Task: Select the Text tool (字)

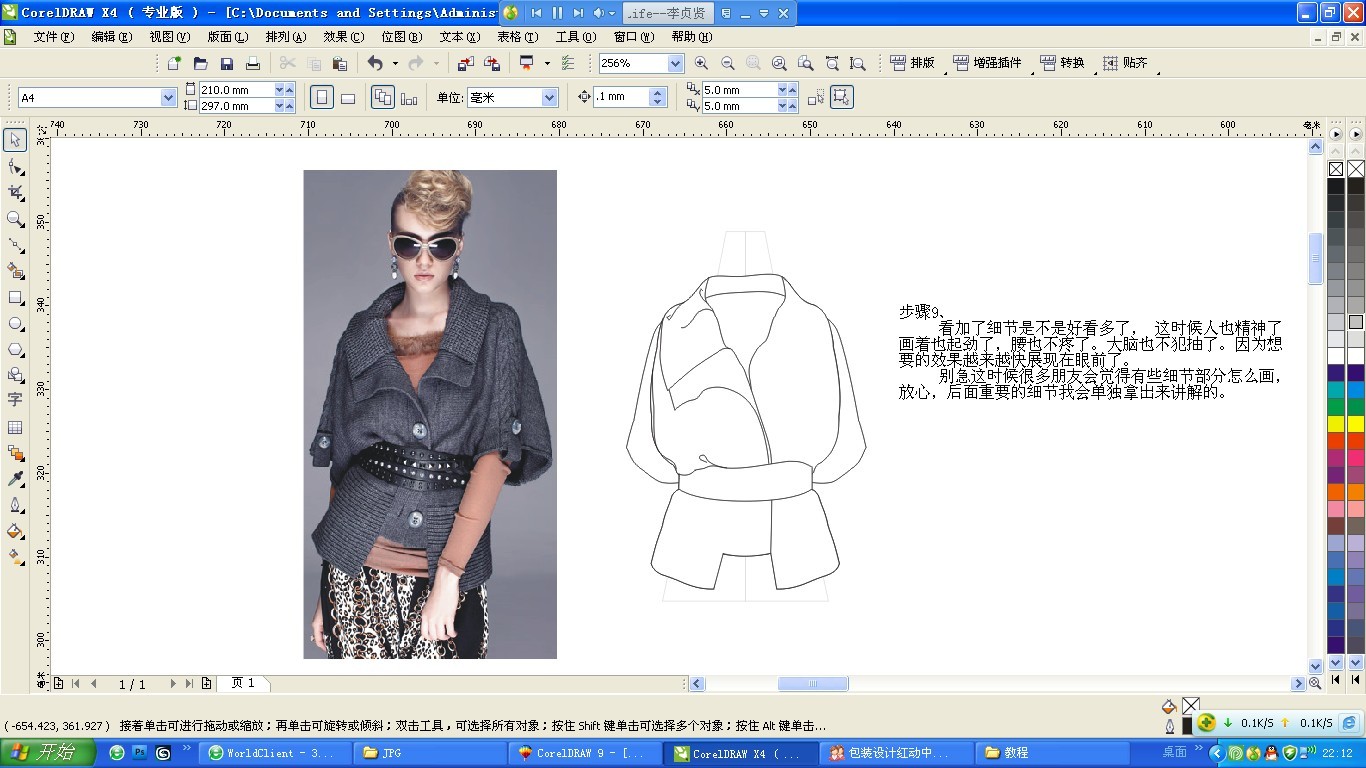Action: coord(15,400)
